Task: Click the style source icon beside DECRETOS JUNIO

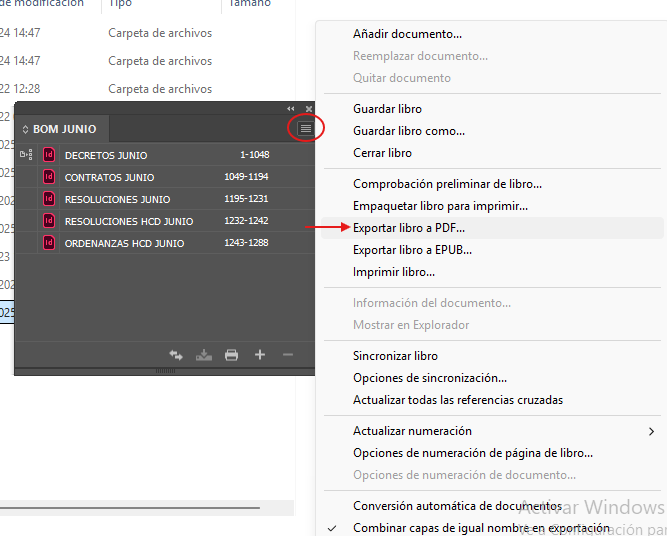Action: tap(26, 154)
